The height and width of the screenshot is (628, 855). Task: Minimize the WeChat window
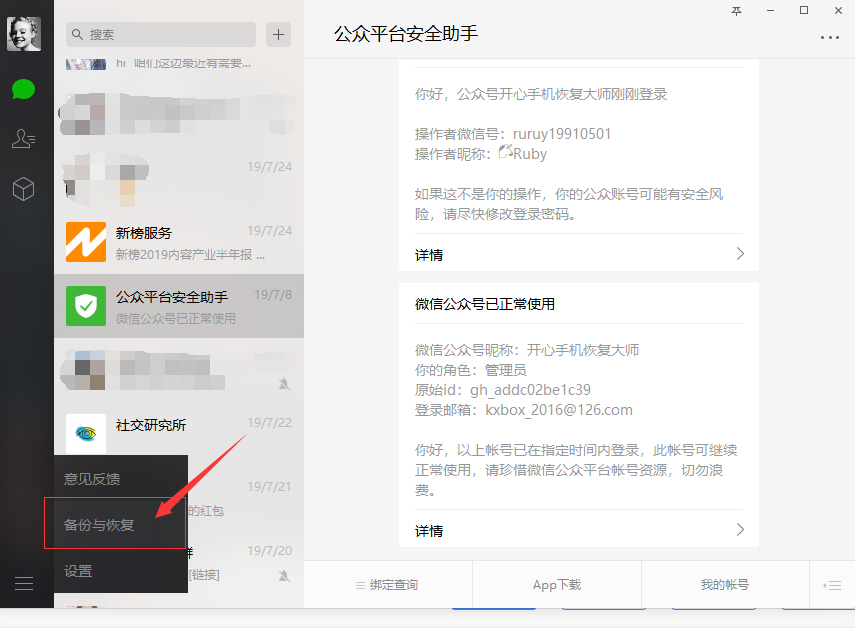770,10
